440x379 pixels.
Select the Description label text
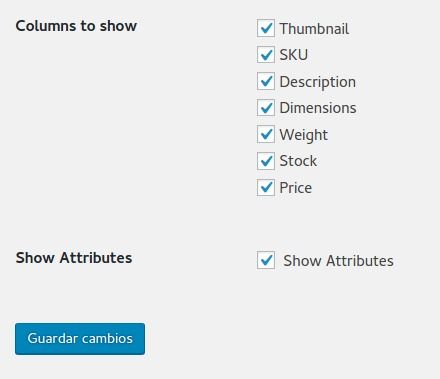[x=318, y=82]
